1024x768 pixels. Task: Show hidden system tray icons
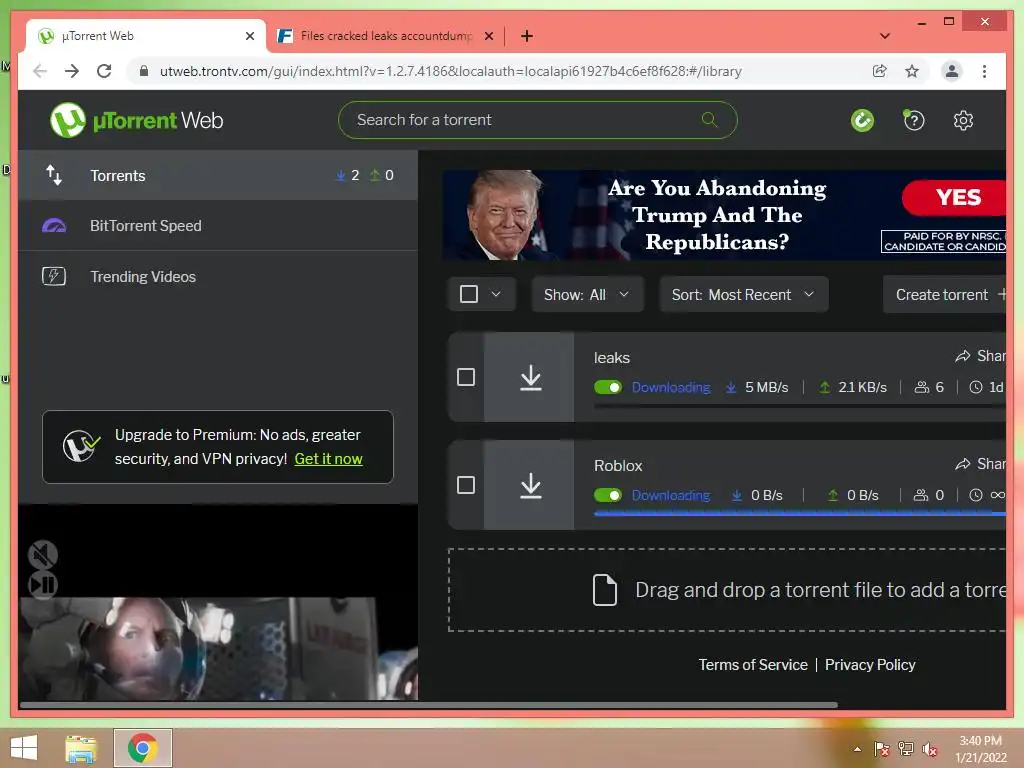pyautogui.click(x=857, y=749)
